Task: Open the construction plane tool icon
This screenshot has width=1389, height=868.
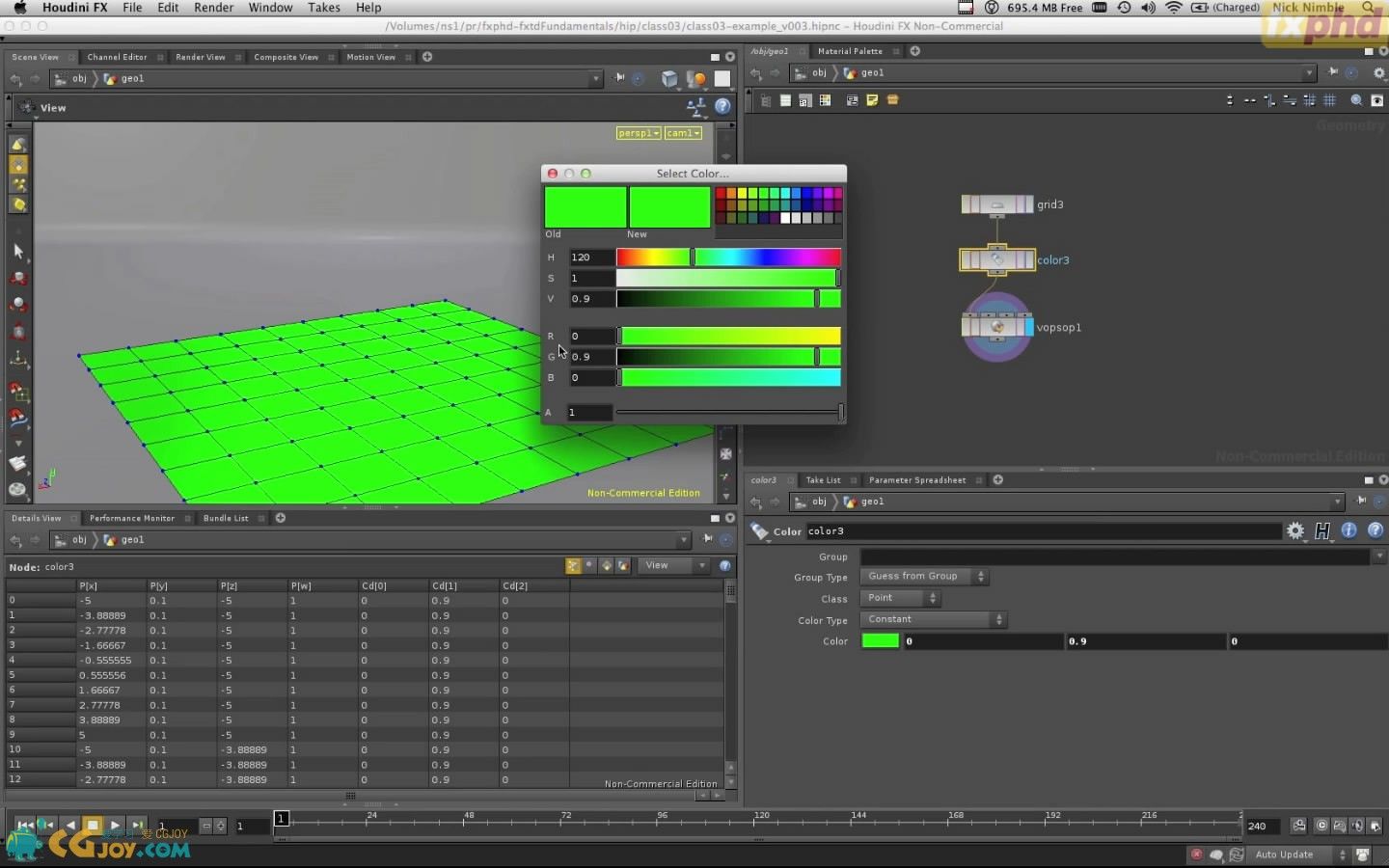Action: (x=17, y=463)
